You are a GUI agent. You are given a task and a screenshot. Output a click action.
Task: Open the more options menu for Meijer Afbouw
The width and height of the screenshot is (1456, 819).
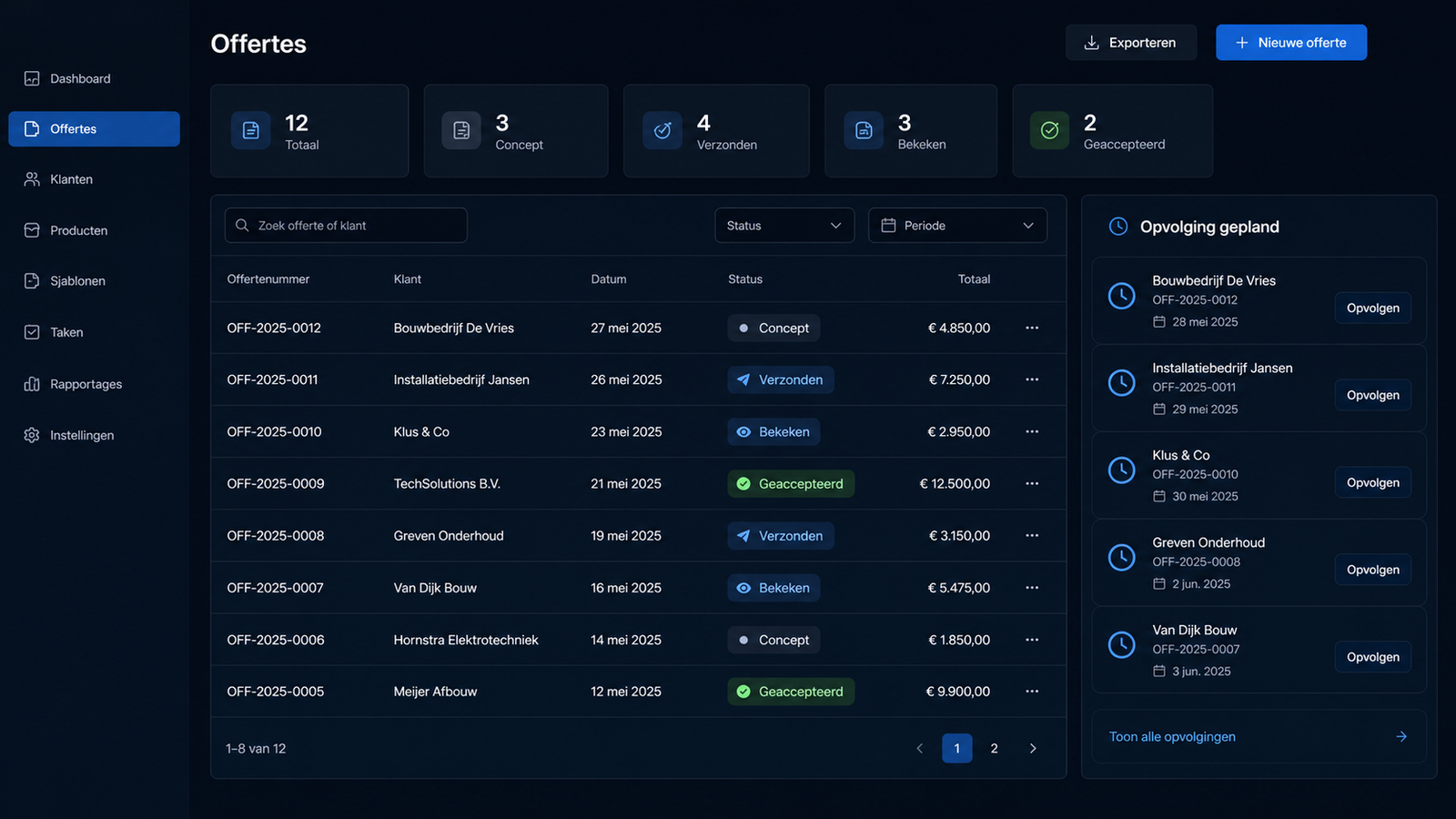(1032, 692)
